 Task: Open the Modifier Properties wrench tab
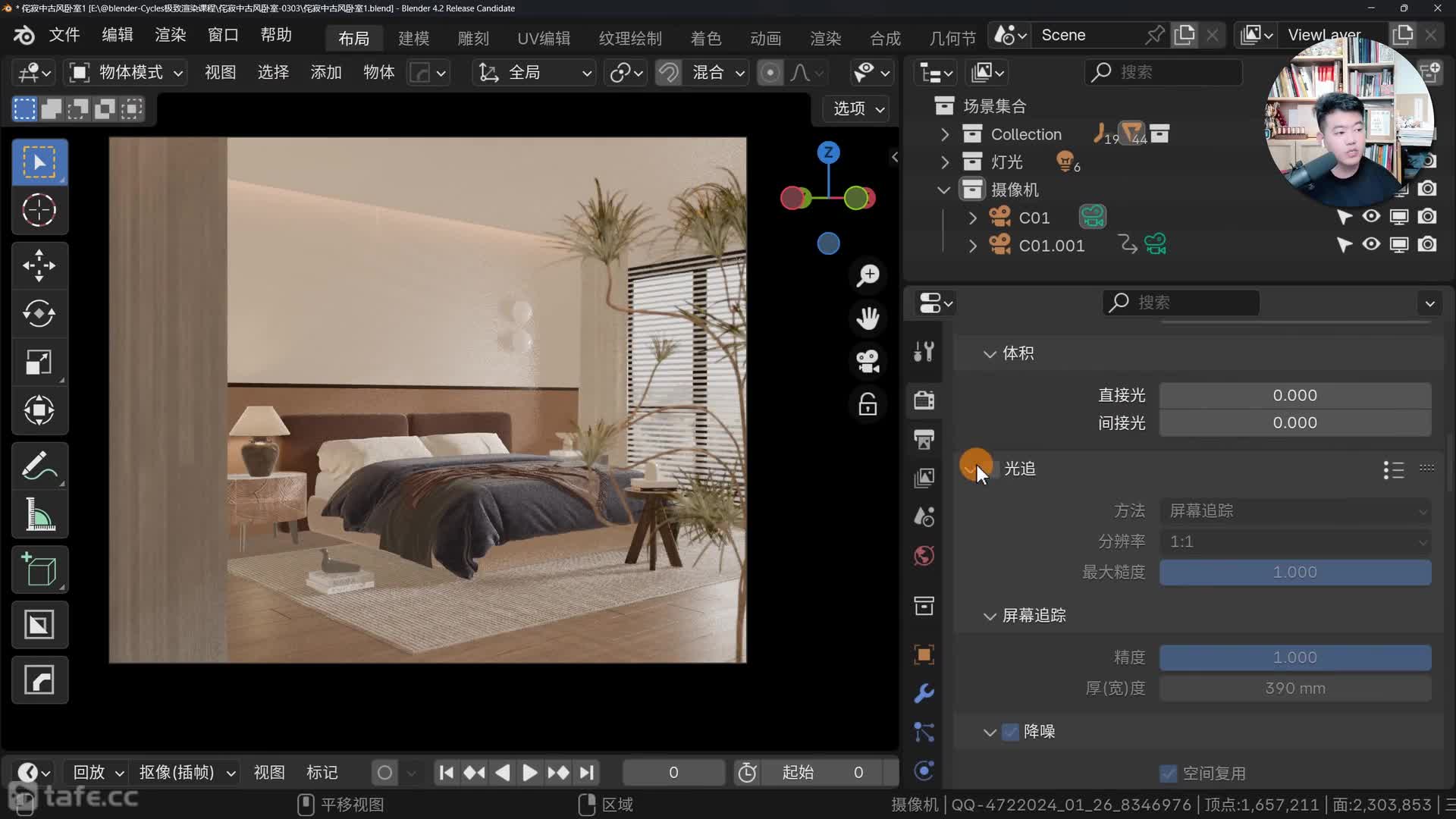(x=923, y=693)
